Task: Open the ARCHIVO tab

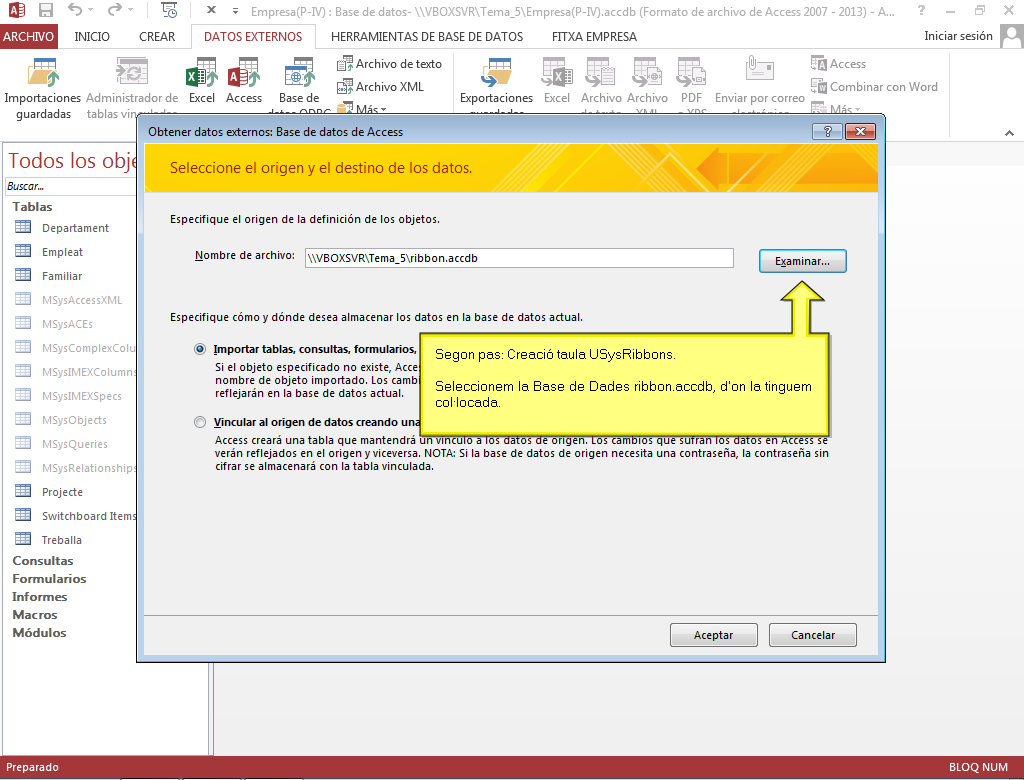Action: (29, 37)
